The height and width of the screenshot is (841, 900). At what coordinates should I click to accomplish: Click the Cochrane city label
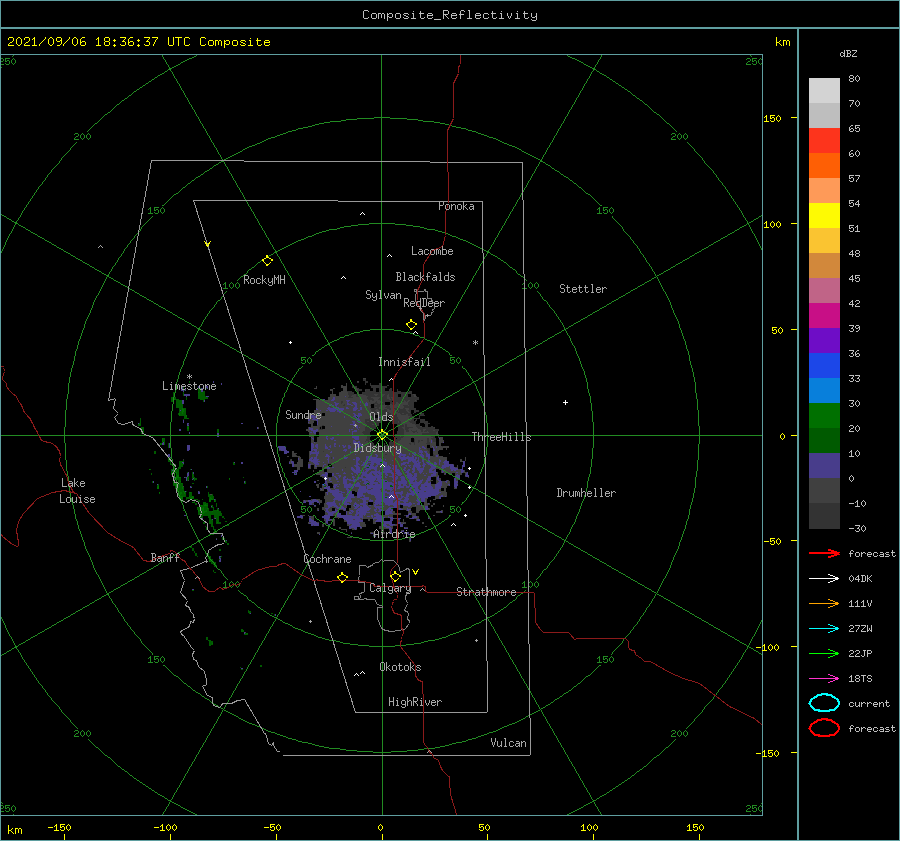[327, 559]
